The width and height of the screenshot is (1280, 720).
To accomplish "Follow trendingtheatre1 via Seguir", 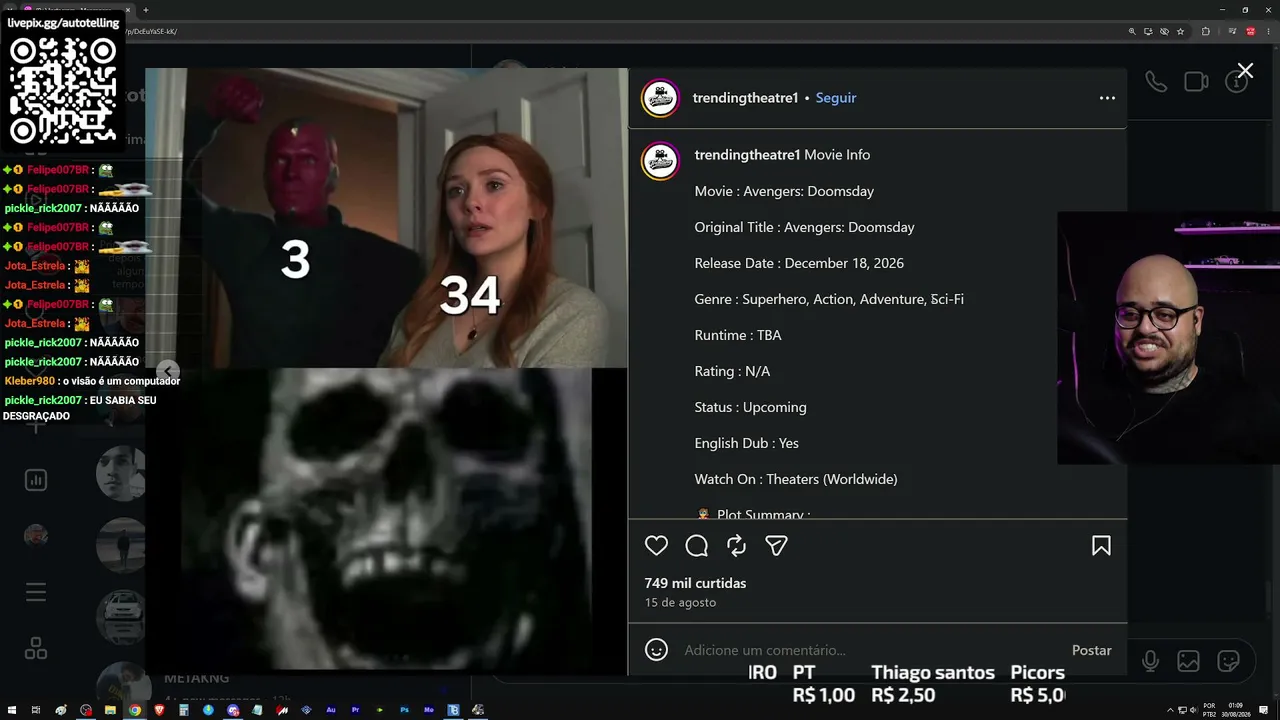I will [x=836, y=98].
